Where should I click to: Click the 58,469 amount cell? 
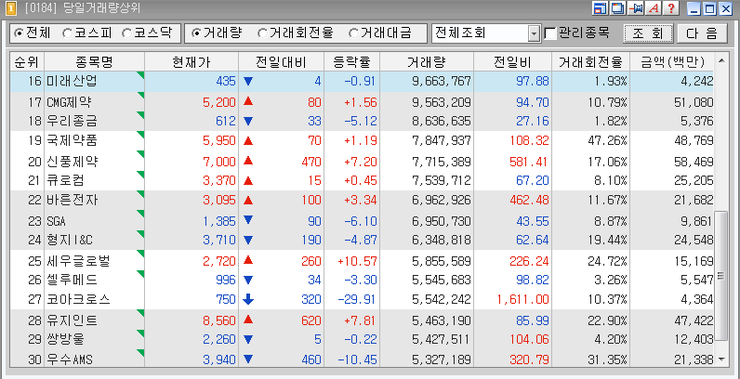(694, 162)
